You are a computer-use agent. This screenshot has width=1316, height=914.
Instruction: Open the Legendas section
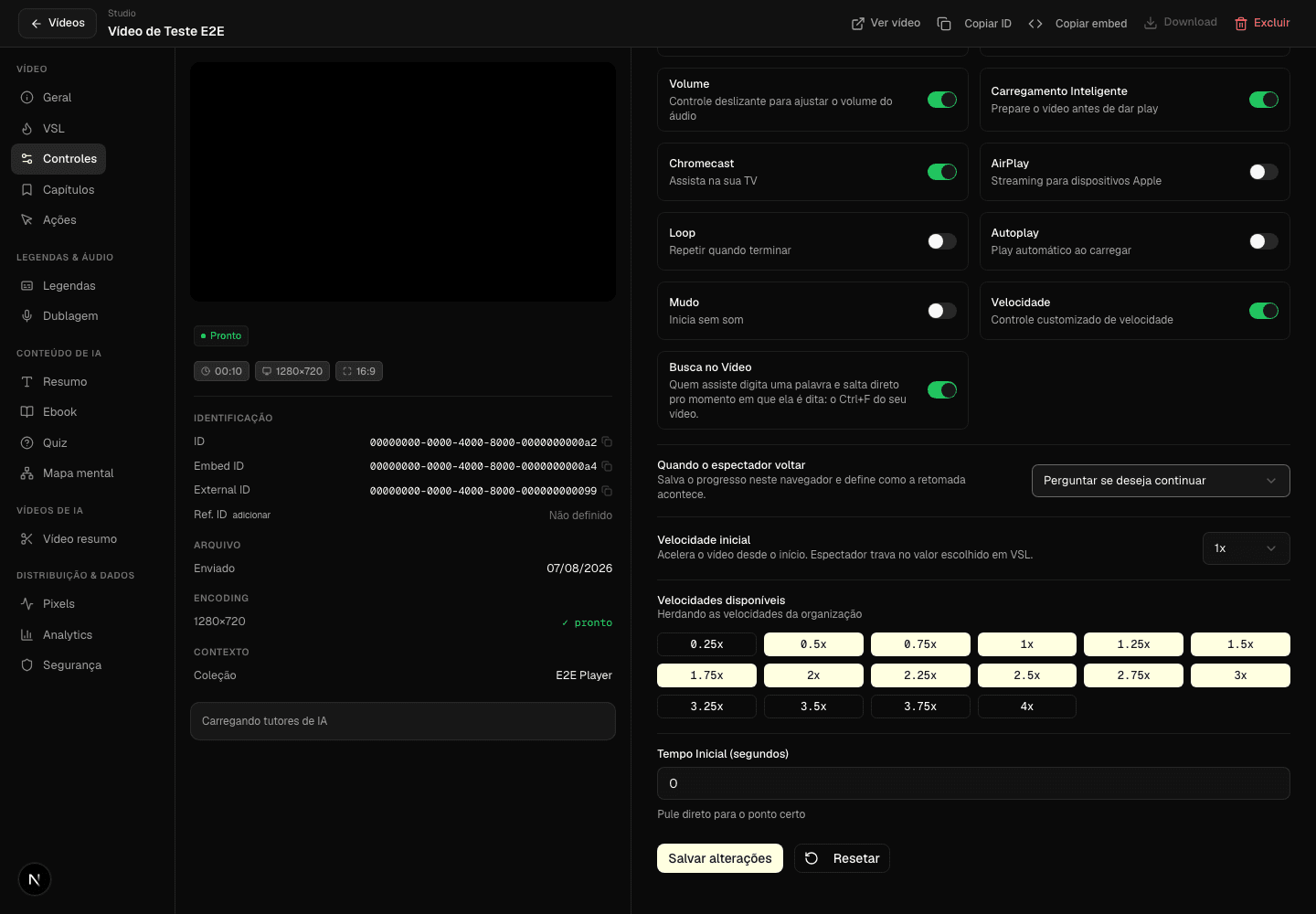coord(58,286)
